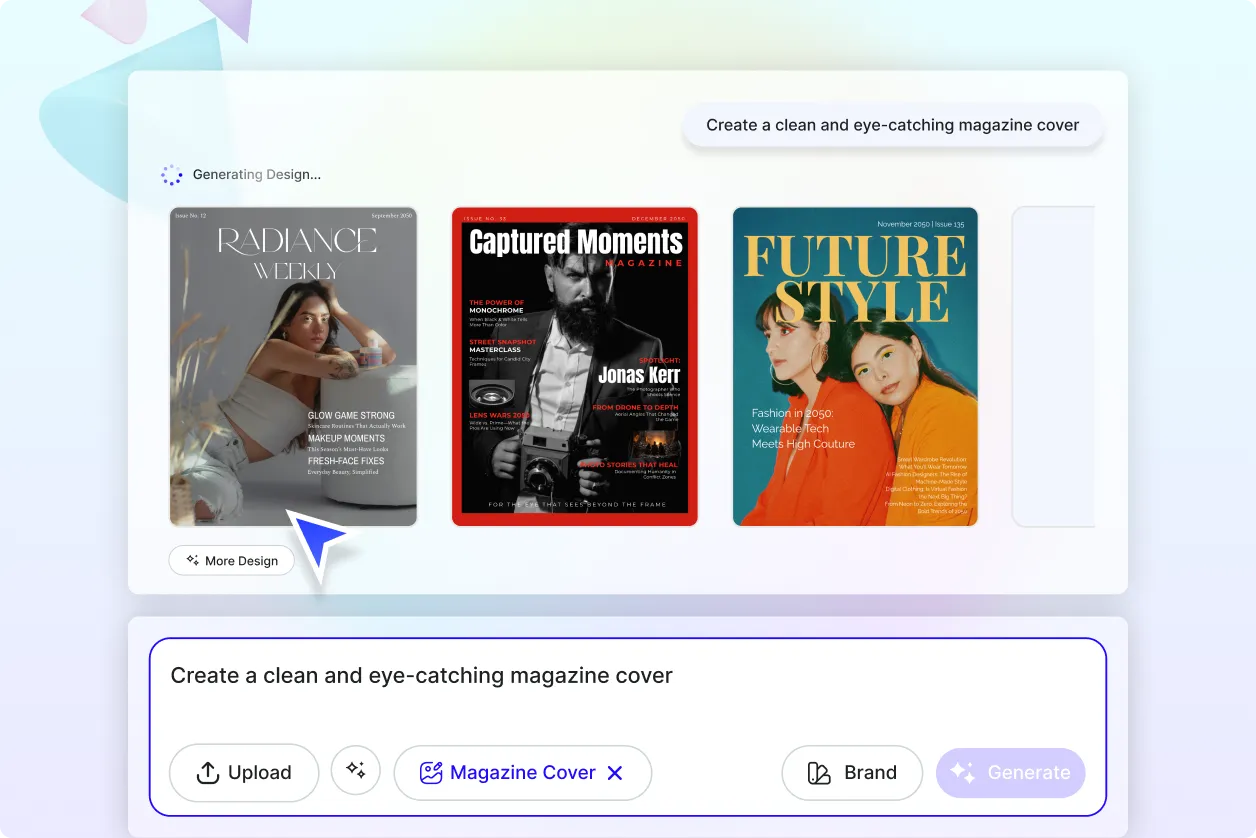Click the AI sparkle enhance prompt icon button

tap(356, 771)
